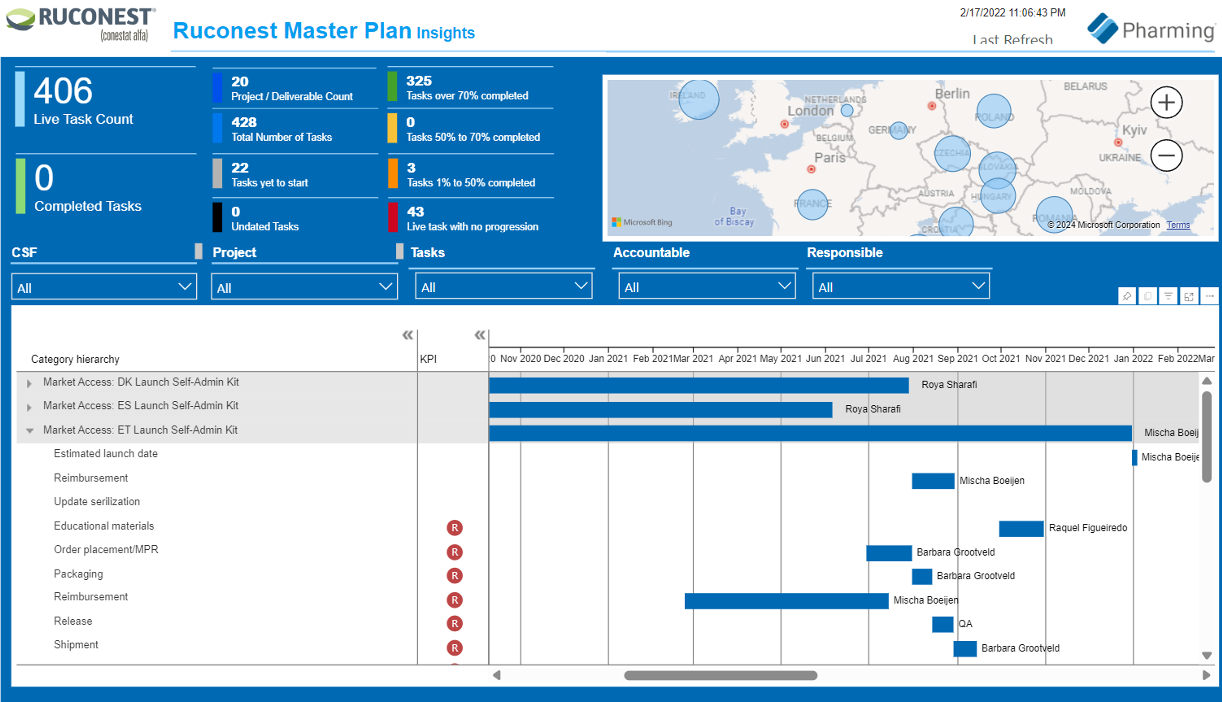This screenshot has width=1222, height=702.
Task: Select the Hungary bubble on the map
Action: (998, 196)
